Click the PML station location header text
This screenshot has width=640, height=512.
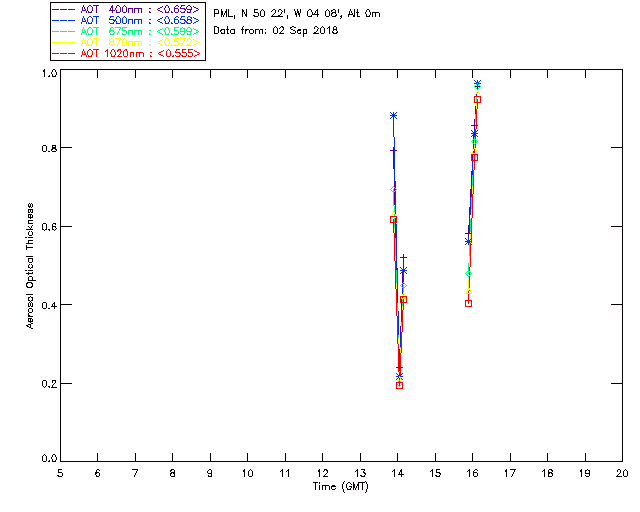pyautogui.click(x=297, y=14)
